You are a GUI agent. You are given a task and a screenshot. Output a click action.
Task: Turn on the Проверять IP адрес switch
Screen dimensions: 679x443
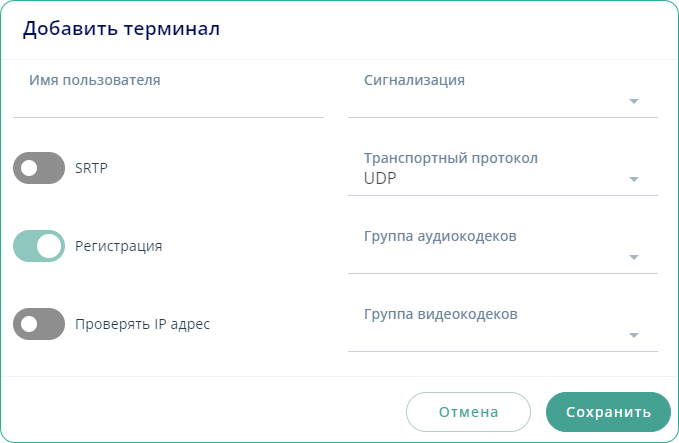pyautogui.click(x=39, y=323)
